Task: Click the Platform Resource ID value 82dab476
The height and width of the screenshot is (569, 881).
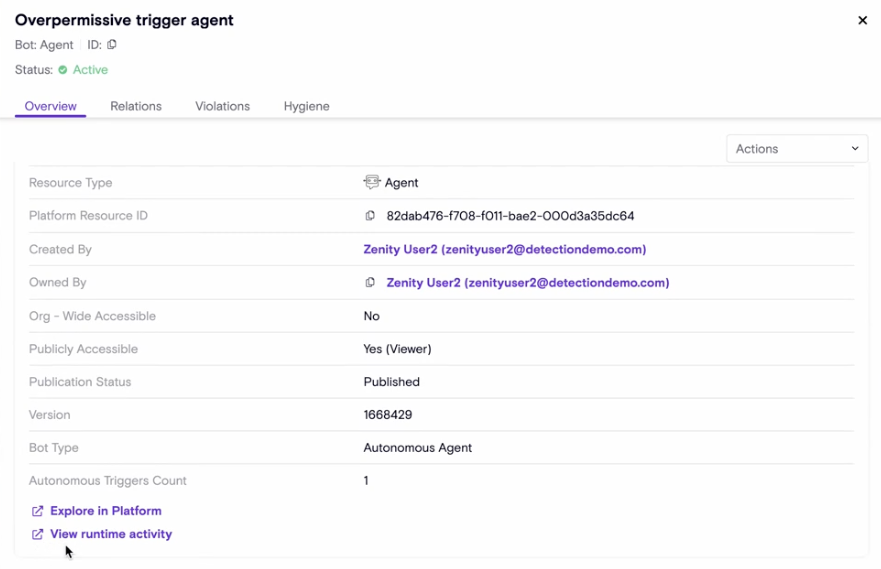Action: point(510,216)
